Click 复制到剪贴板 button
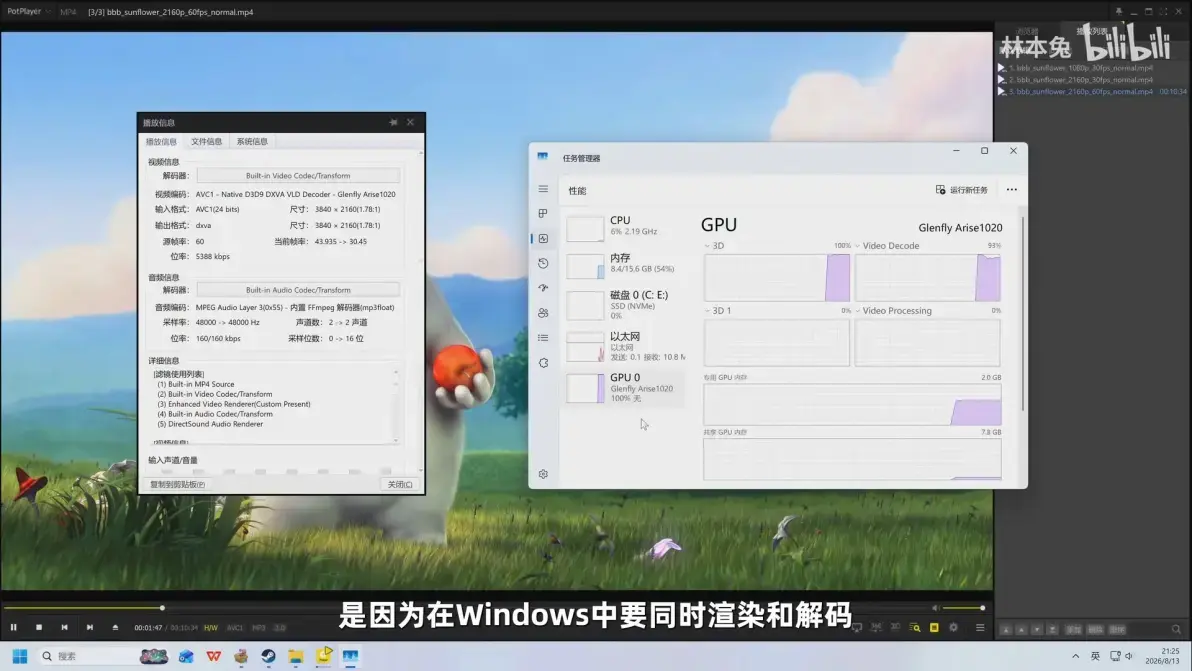This screenshot has height=671, width=1192. [x=177, y=484]
